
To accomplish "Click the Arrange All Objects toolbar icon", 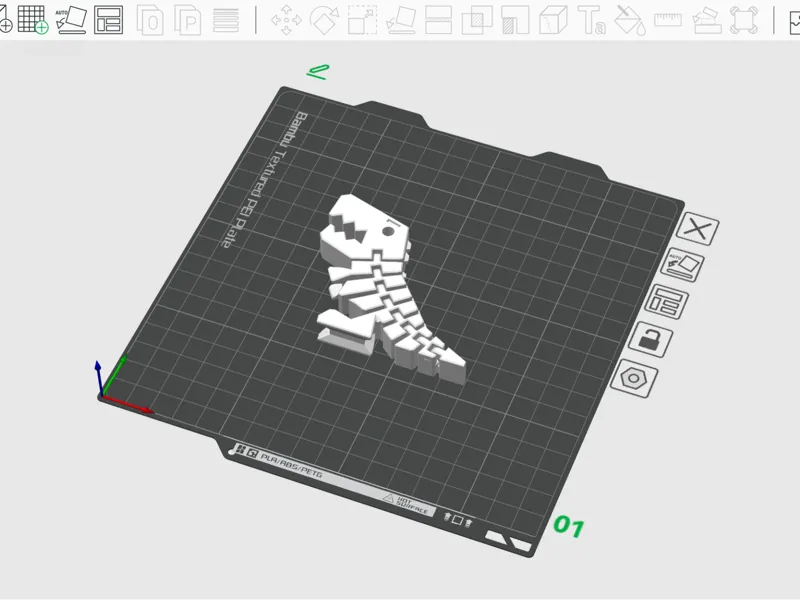I will [109, 20].
